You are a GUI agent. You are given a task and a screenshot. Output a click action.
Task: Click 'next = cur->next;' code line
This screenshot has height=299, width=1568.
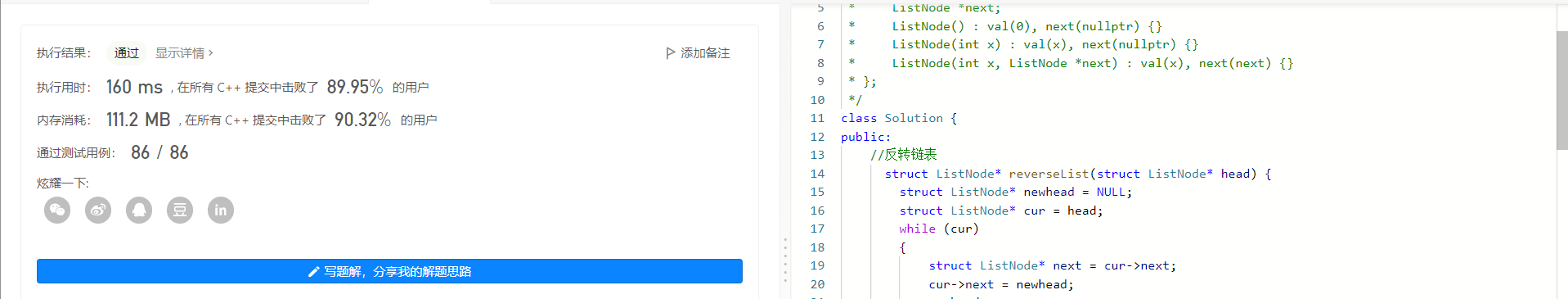click(x=1053, y=265)
